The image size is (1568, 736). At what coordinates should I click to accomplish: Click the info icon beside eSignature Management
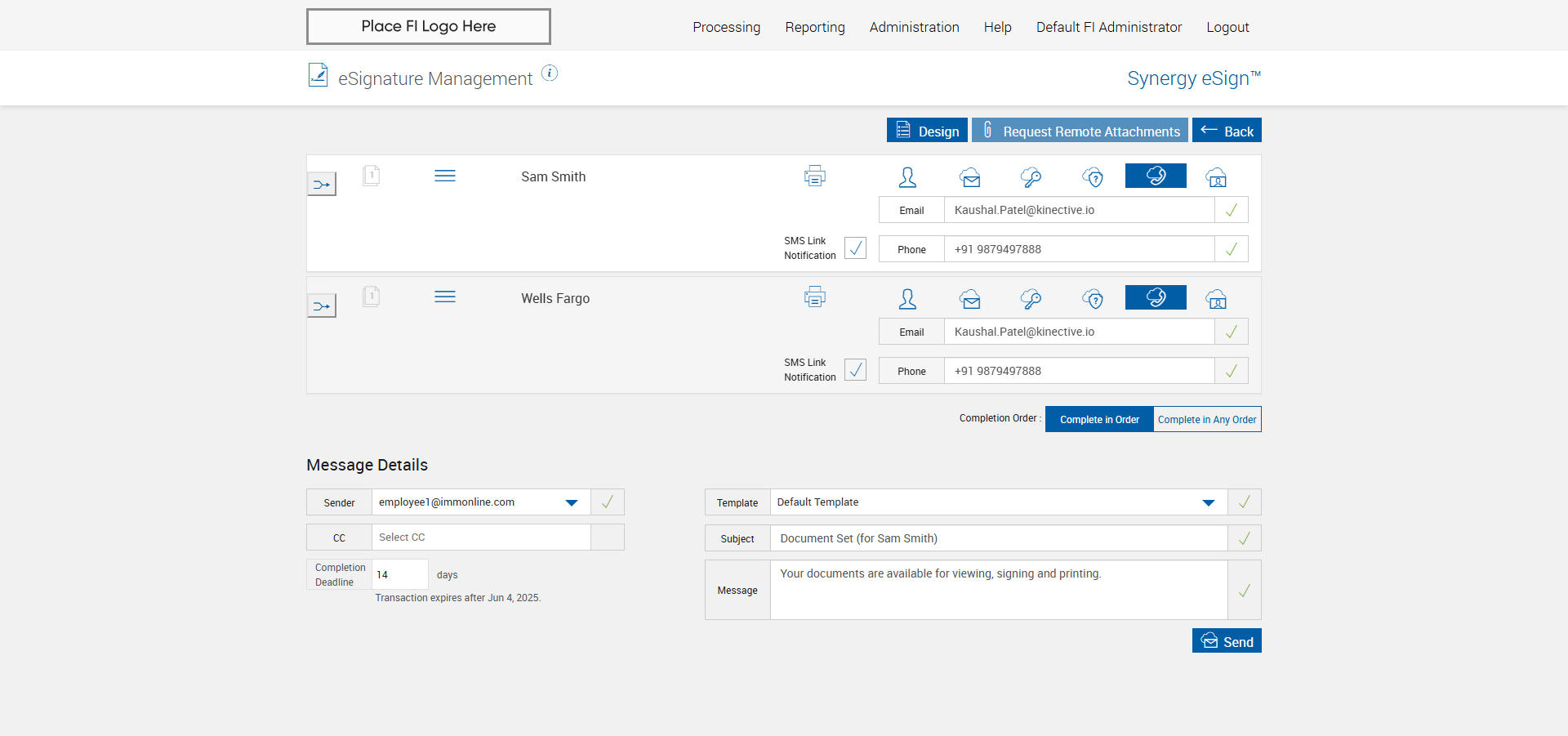tap(550, 74)
